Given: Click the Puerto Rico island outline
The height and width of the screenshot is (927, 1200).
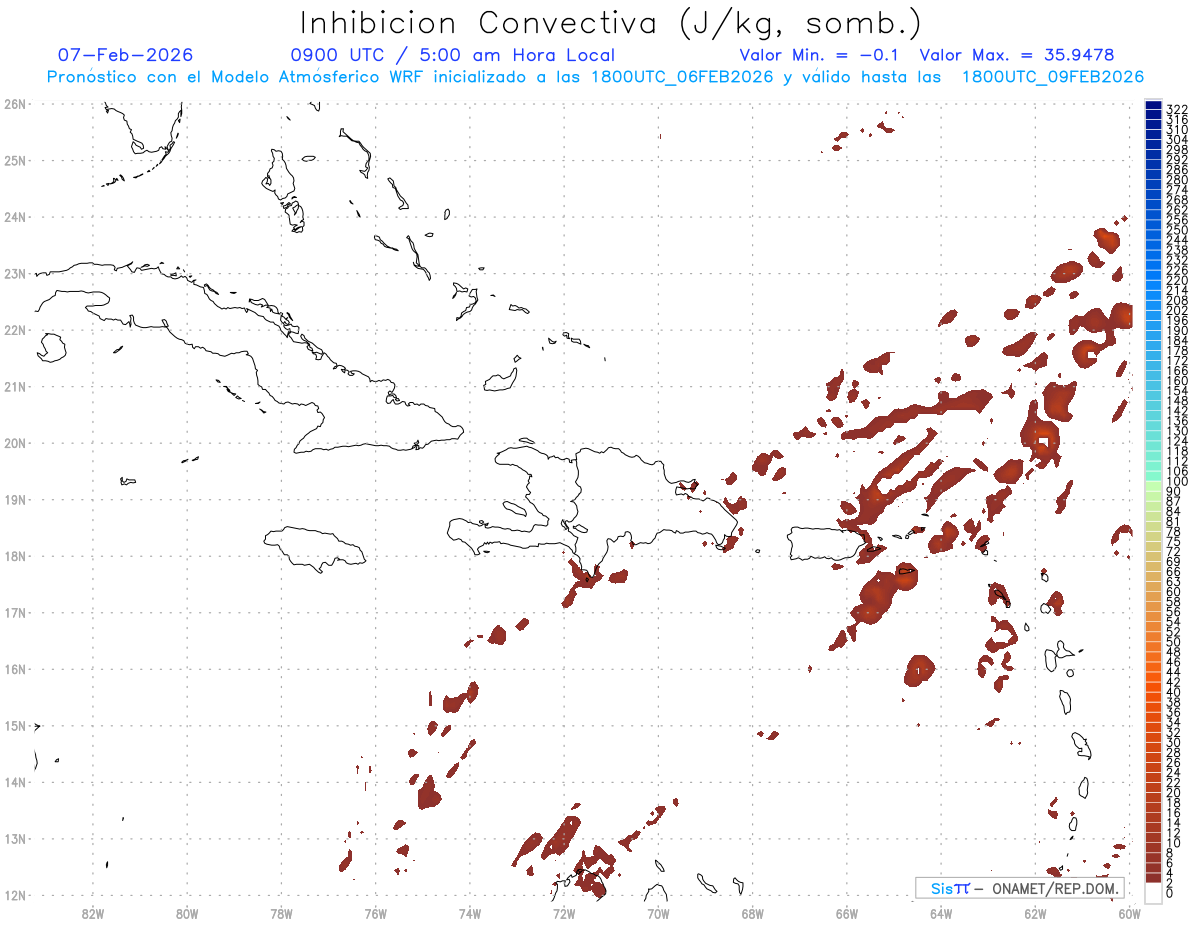Looking at the screenshot, I should (826, 544).
